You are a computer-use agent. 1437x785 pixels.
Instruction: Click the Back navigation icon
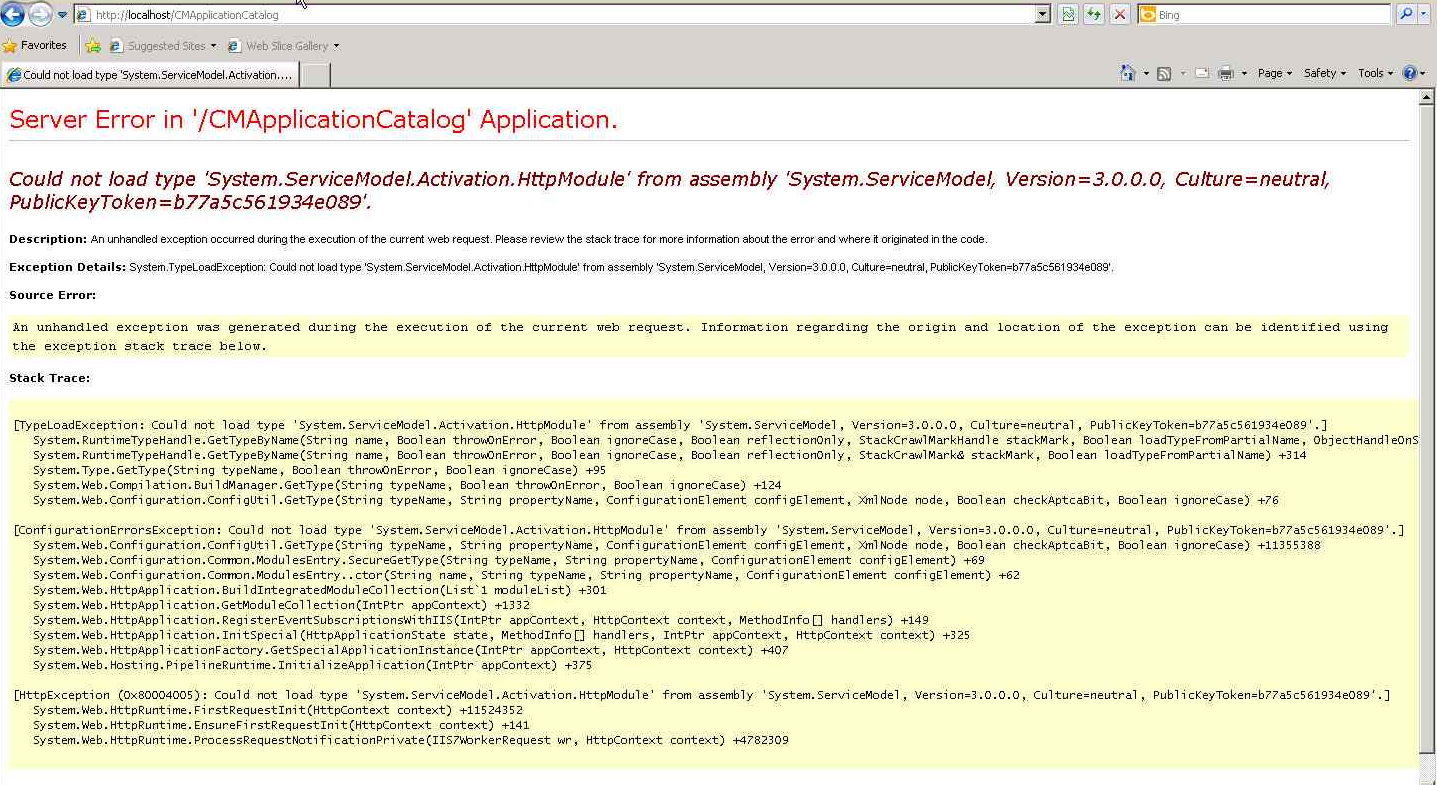pos(14,14)
